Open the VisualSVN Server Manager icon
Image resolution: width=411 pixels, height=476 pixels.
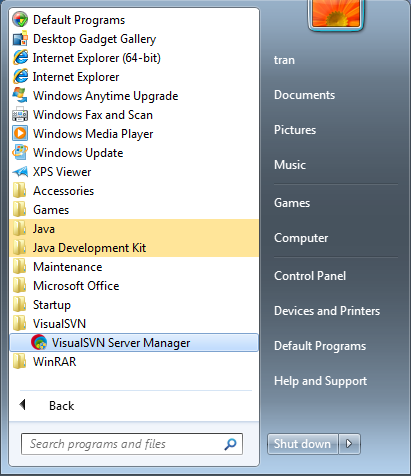[39, 342]
